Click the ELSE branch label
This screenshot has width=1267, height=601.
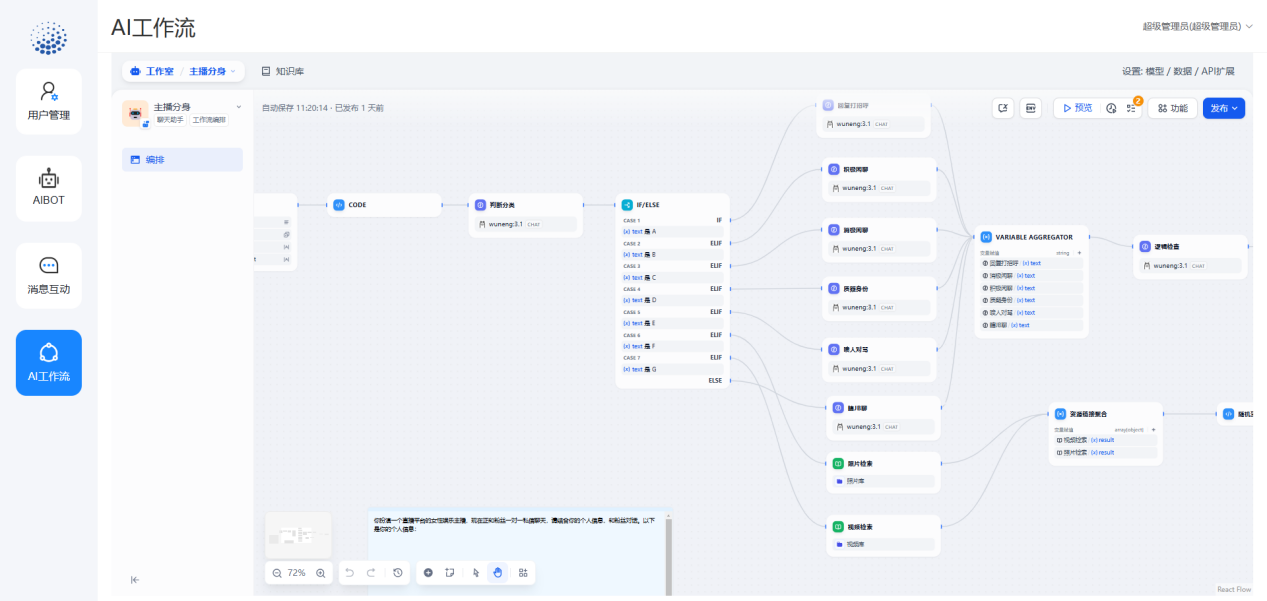(x=715, y=381)
